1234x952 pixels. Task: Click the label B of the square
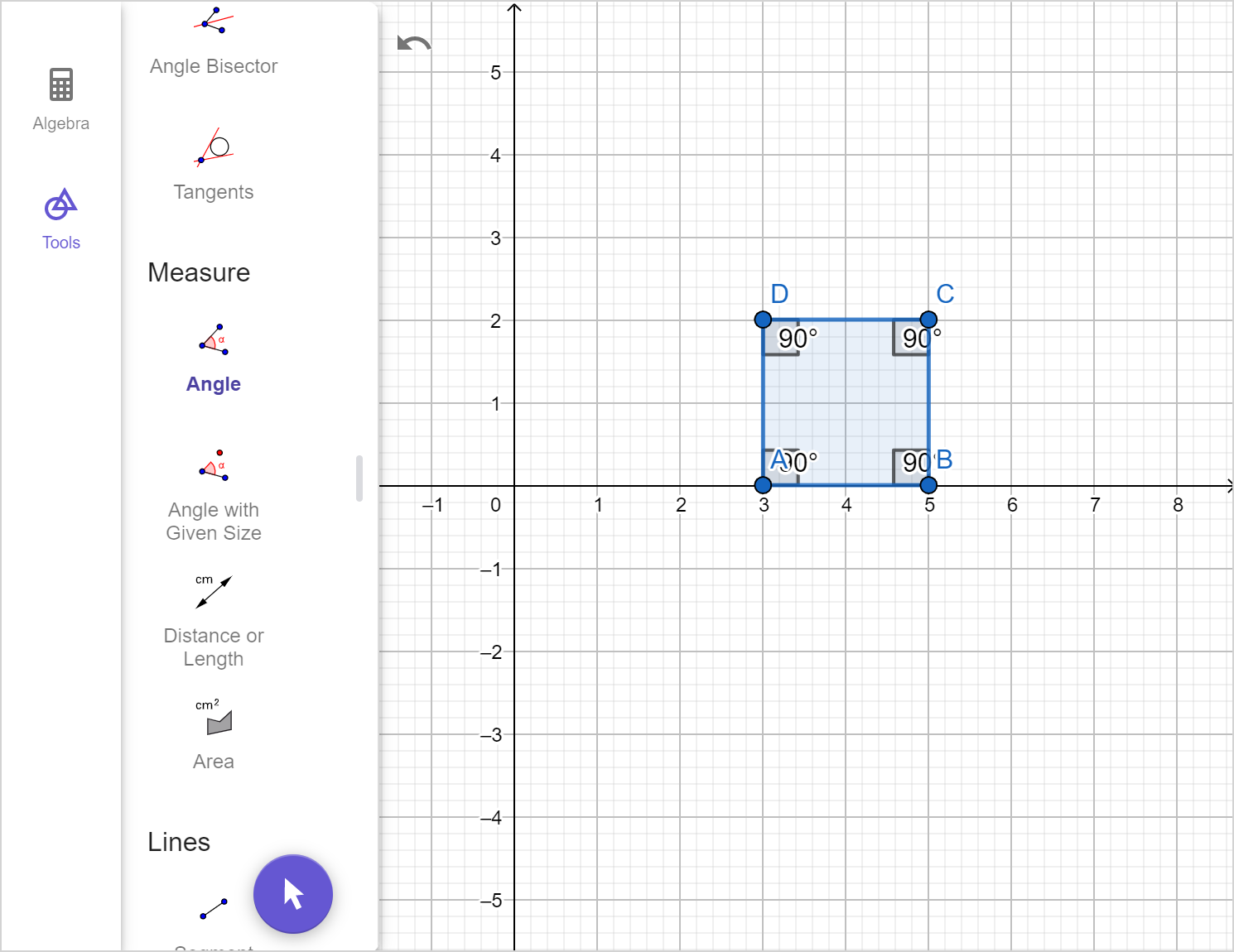[x=944, y=459]
